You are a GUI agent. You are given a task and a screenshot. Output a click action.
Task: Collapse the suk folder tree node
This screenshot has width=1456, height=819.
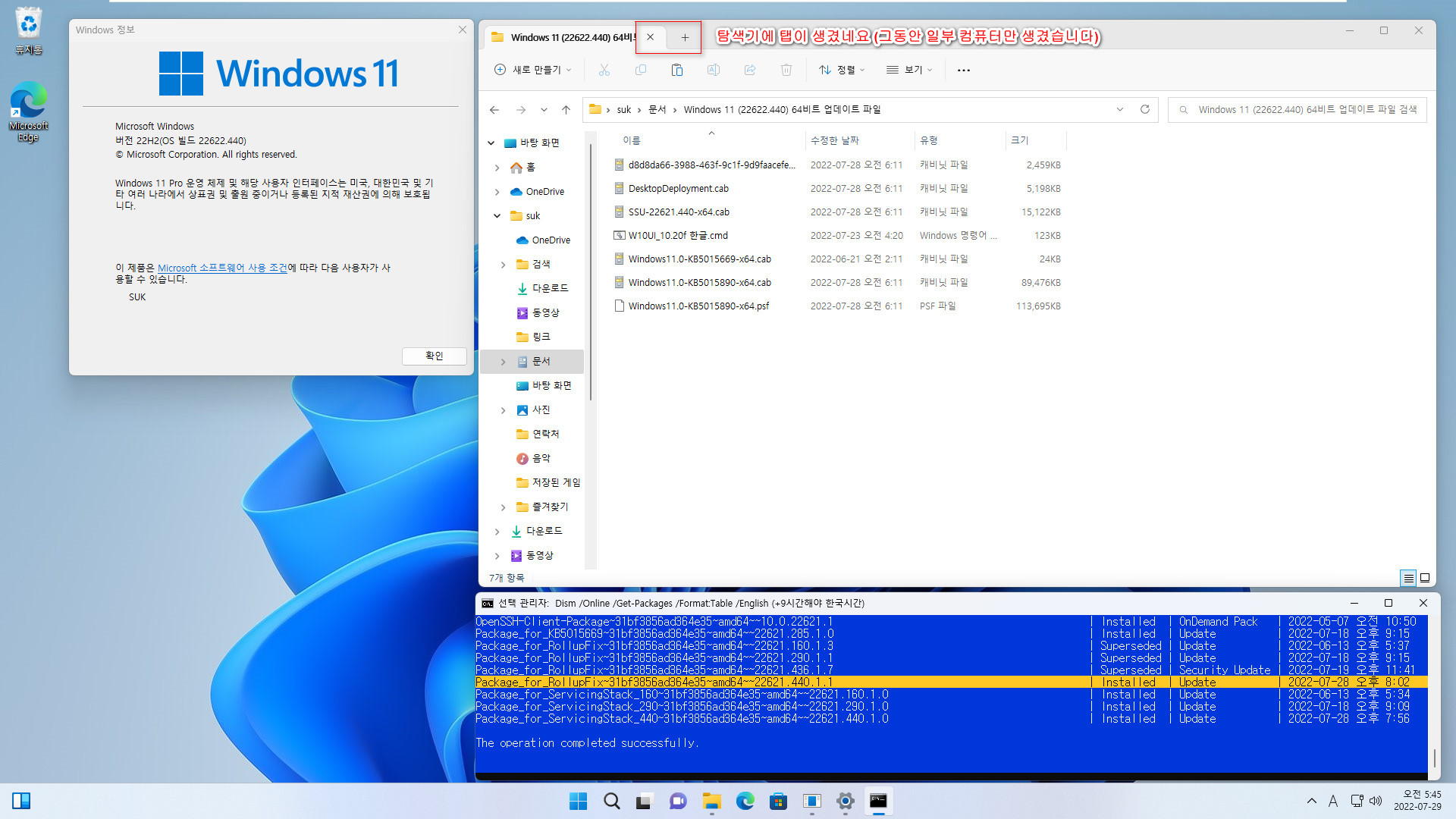click(497, 216)
